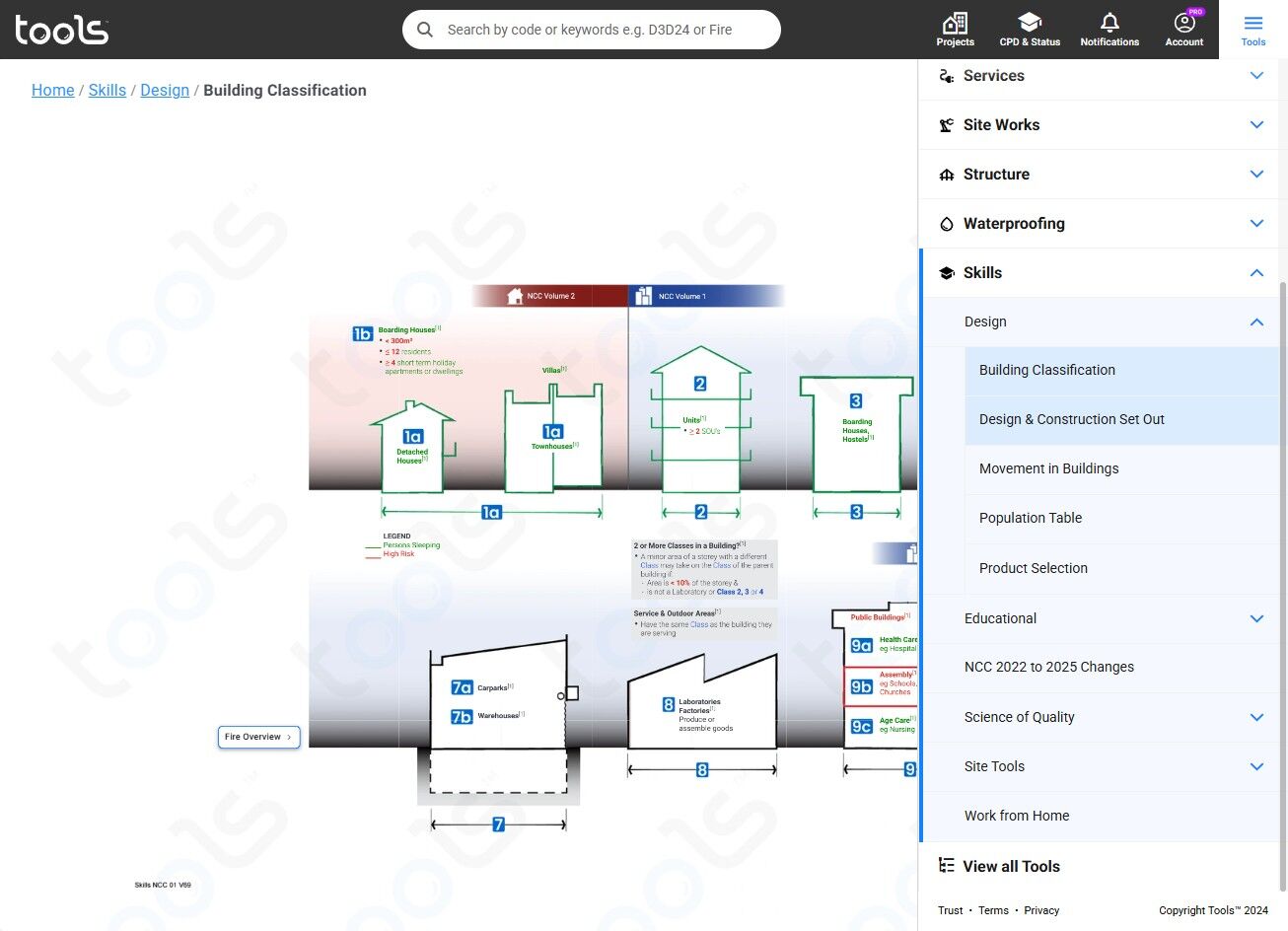Open the Notifications bell

pyautogui.click(x=1109, y=30)
